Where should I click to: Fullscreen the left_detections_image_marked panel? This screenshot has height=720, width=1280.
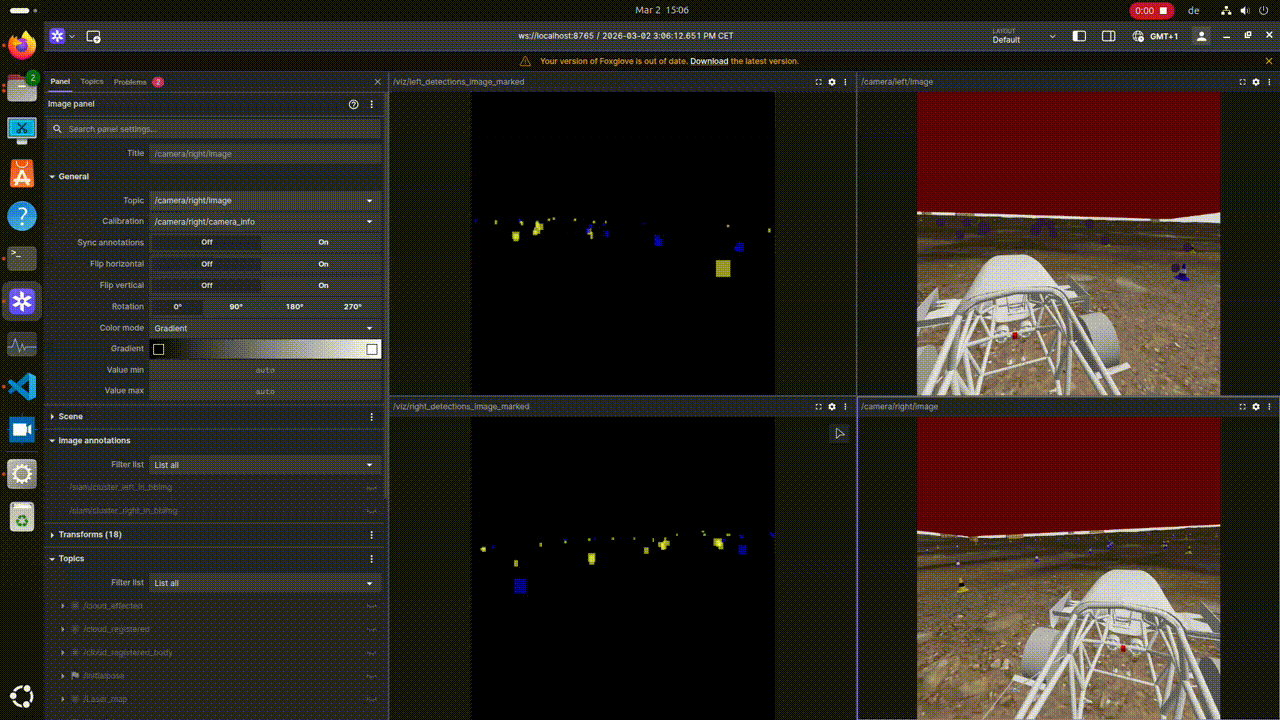click(x=818, y=82)
